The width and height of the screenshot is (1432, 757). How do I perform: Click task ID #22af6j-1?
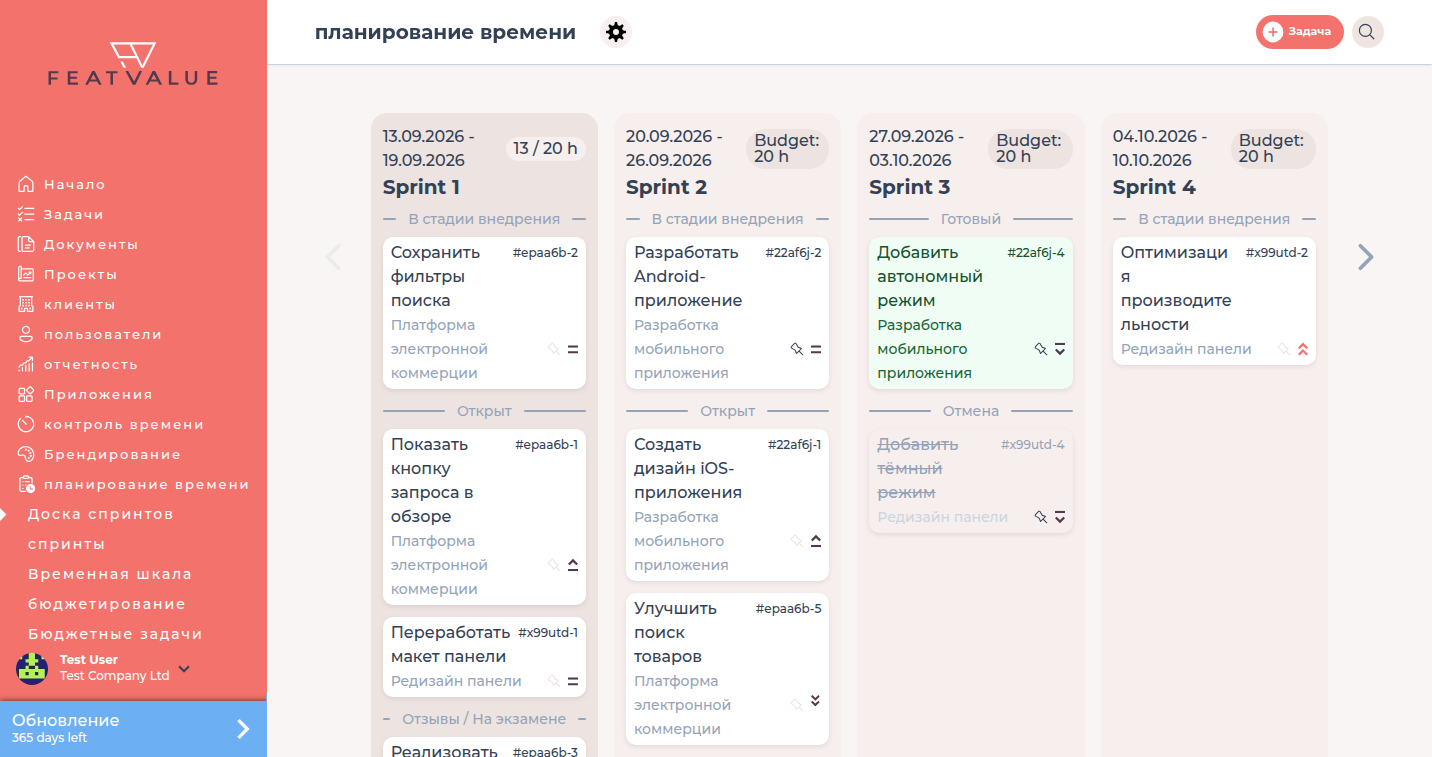coord(794,445)
